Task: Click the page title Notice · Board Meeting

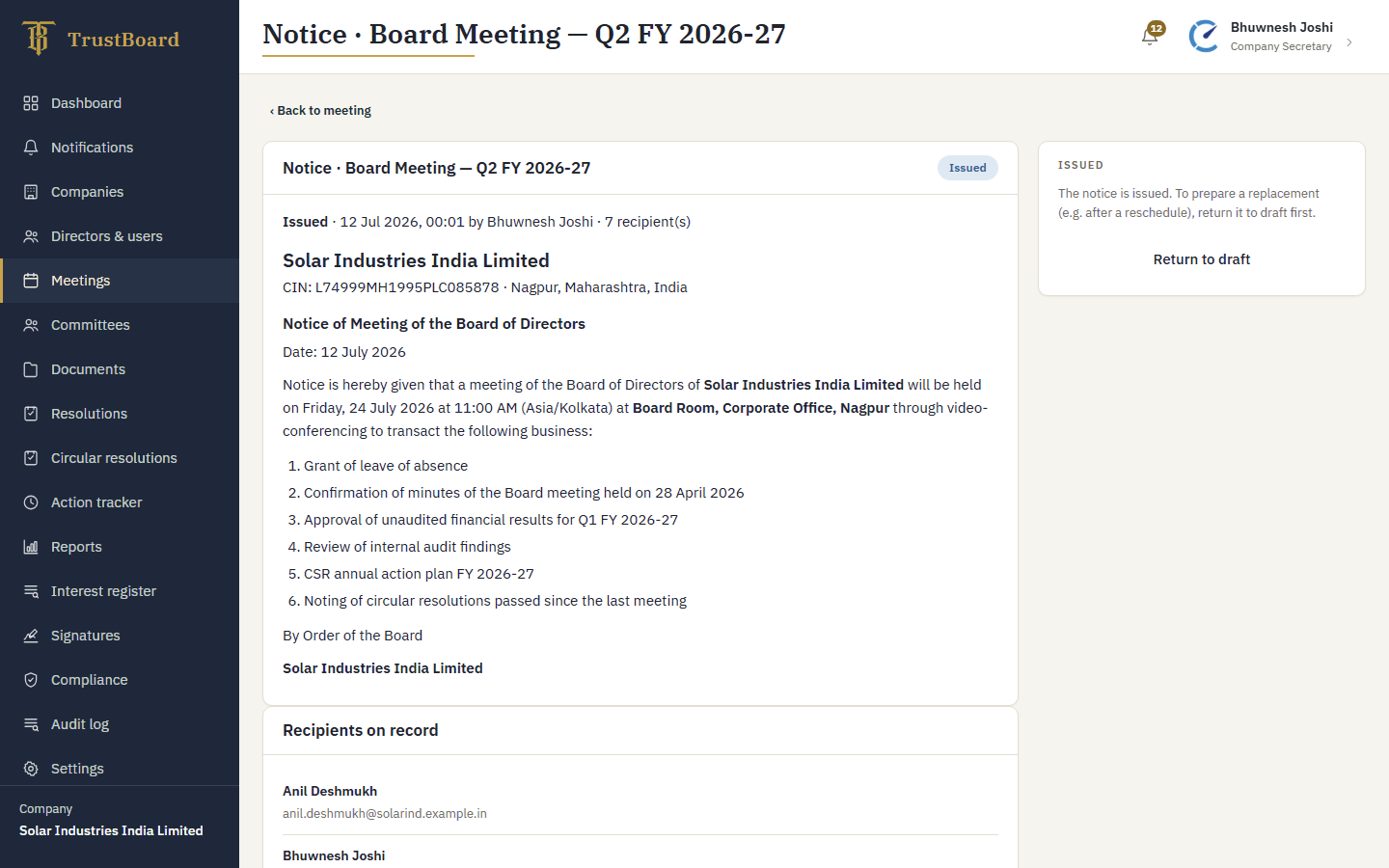Action: pos(524,34)
